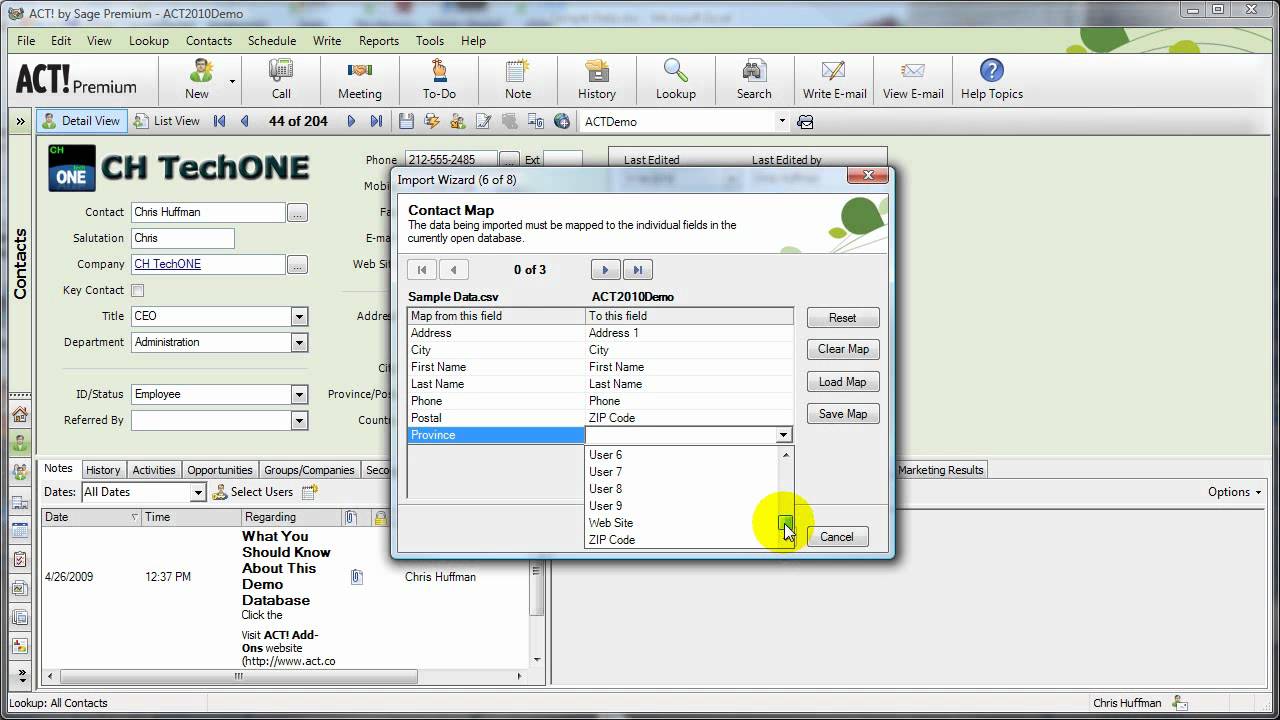Click the Lookup magnifier icon
Screen dimensions: 1280x720
click(676, 71)
